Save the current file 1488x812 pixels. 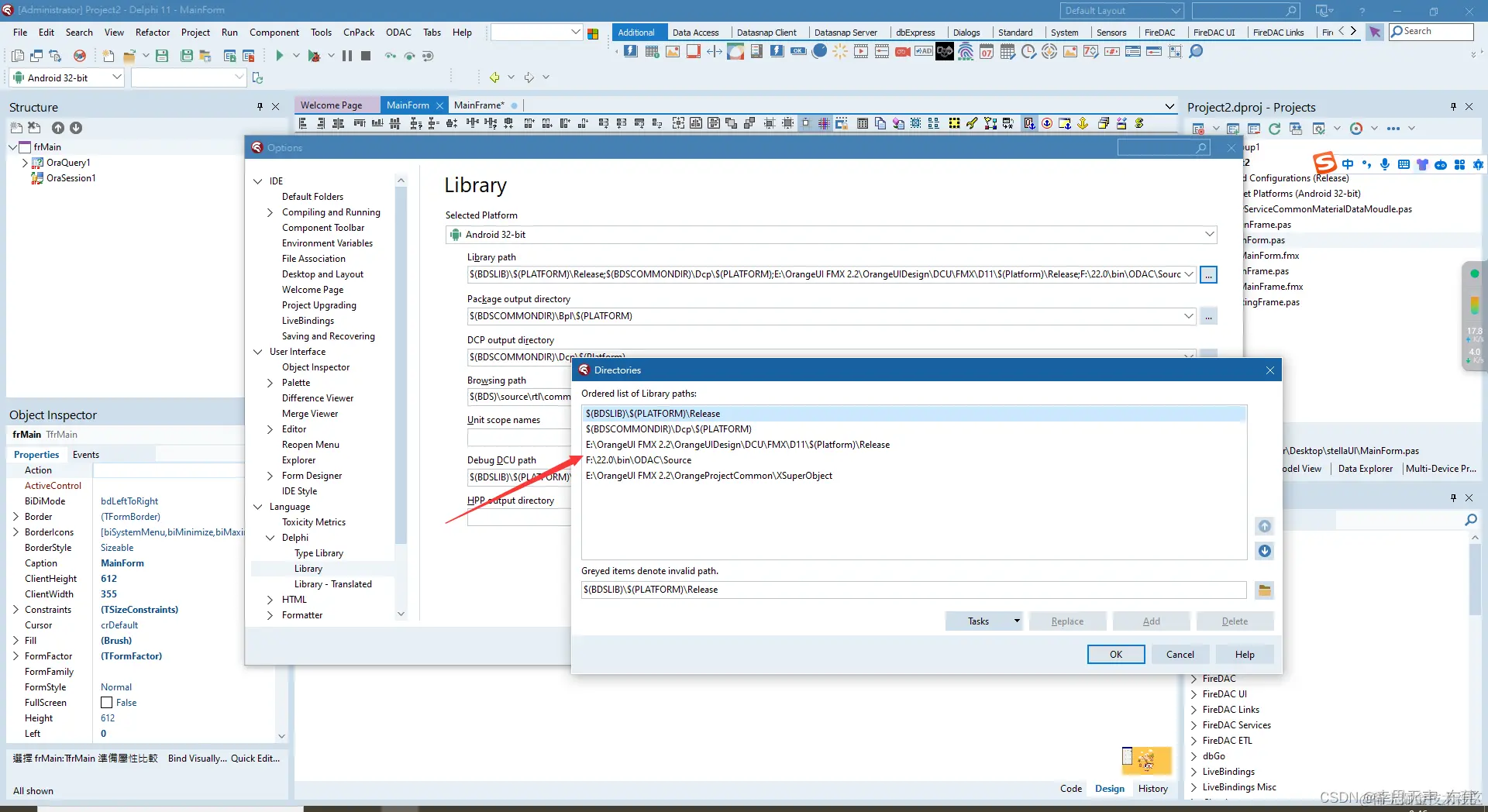coord(162,56)
